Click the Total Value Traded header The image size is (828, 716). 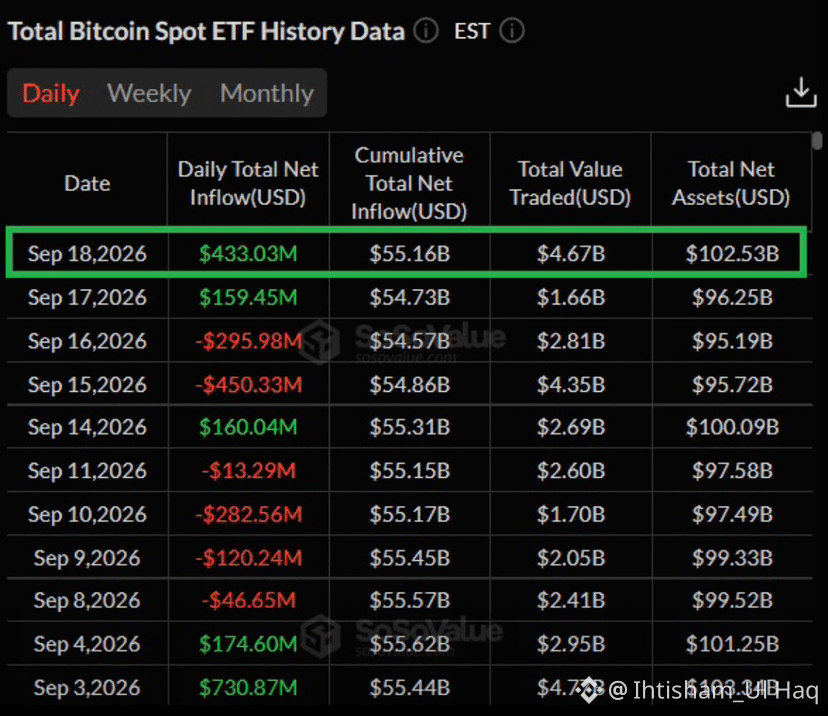(x=570, y=183)
